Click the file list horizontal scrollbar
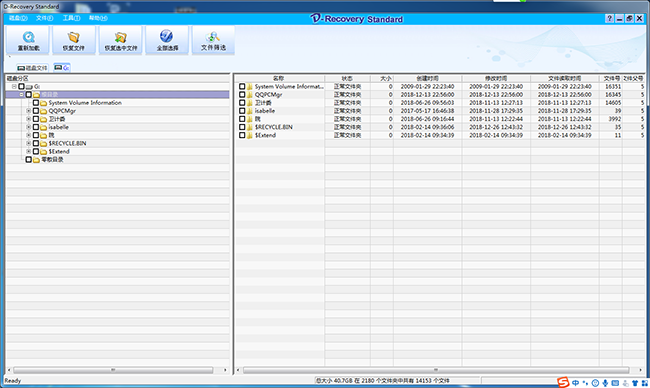This screenshot has width=650, height=388. (436, 370)
